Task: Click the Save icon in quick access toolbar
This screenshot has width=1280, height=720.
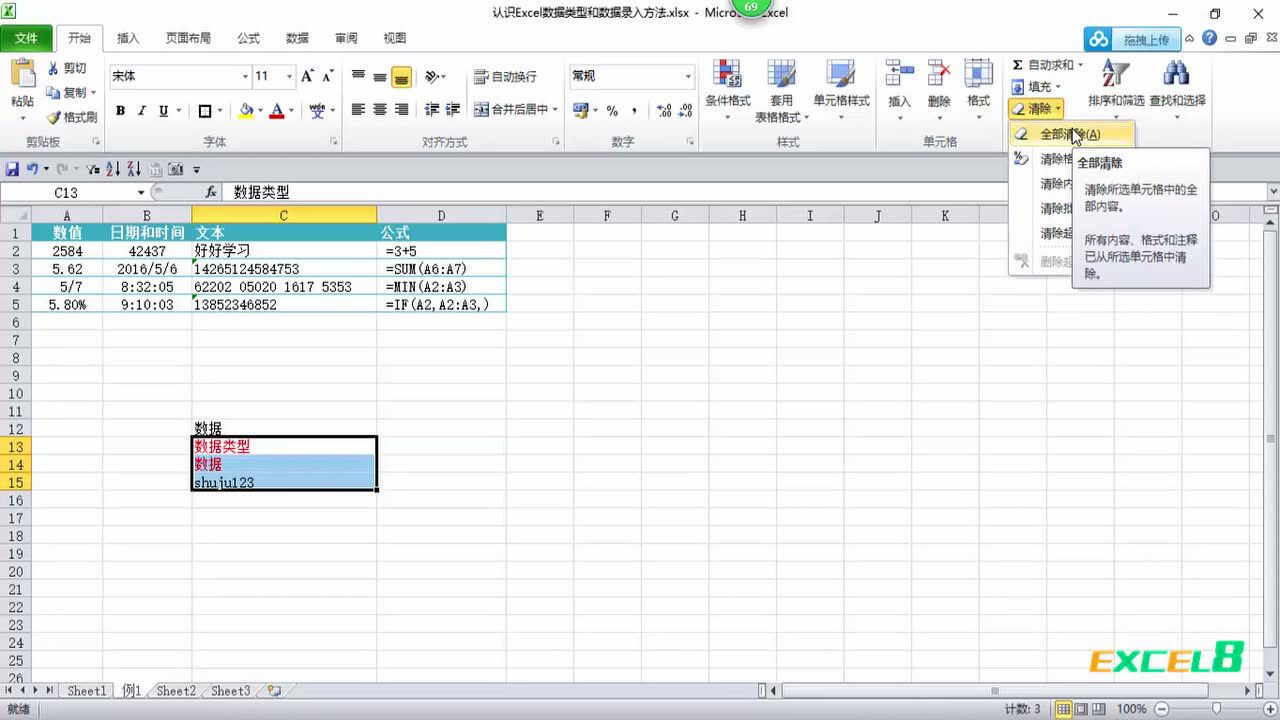Action: pyautogui.click(x=13, y=169)
